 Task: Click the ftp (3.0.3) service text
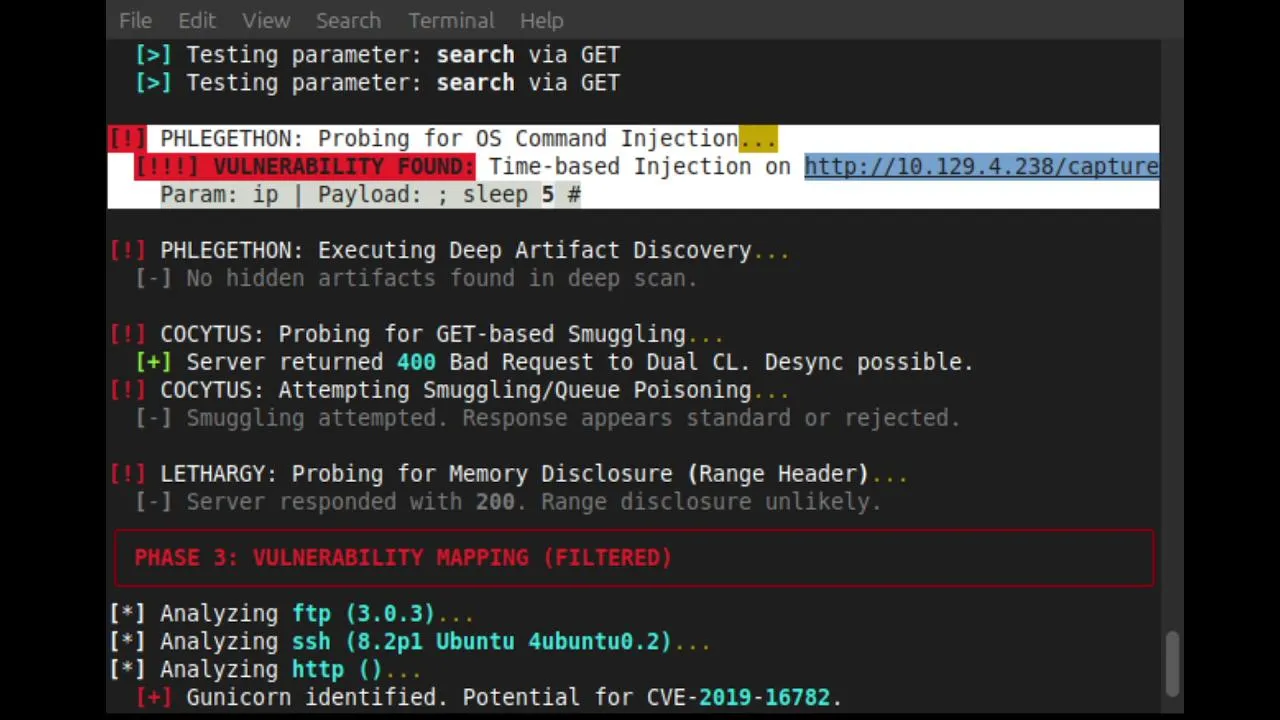363,613
